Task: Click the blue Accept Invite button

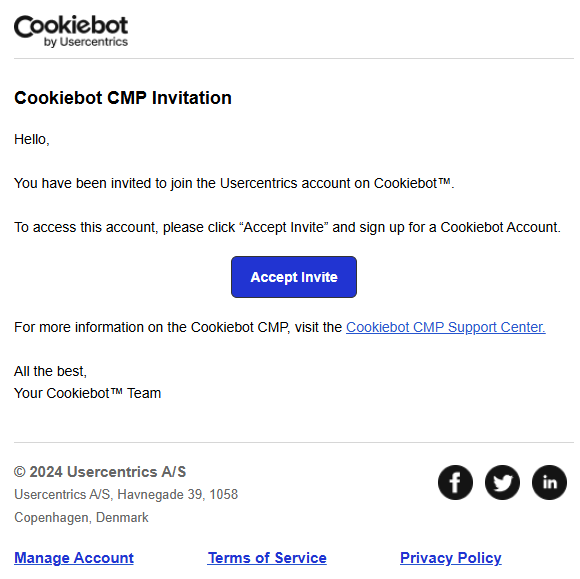Action: (294, 277)
